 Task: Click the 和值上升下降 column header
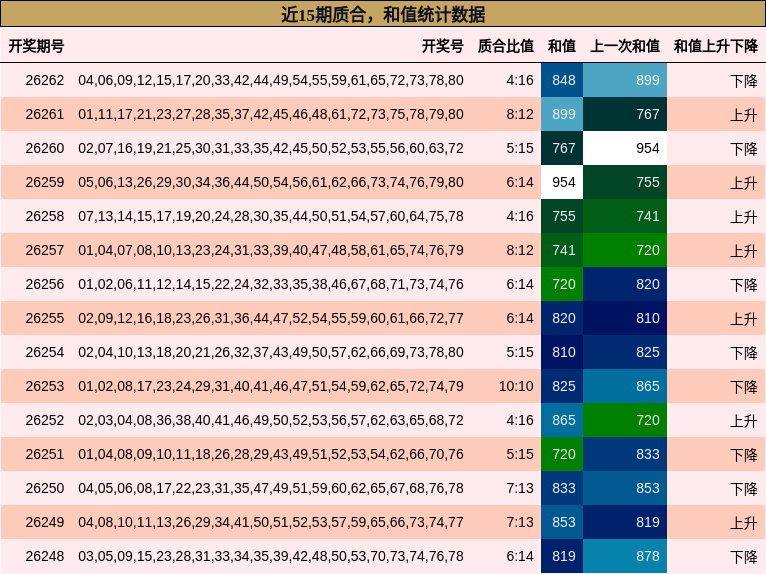[716, 46]
